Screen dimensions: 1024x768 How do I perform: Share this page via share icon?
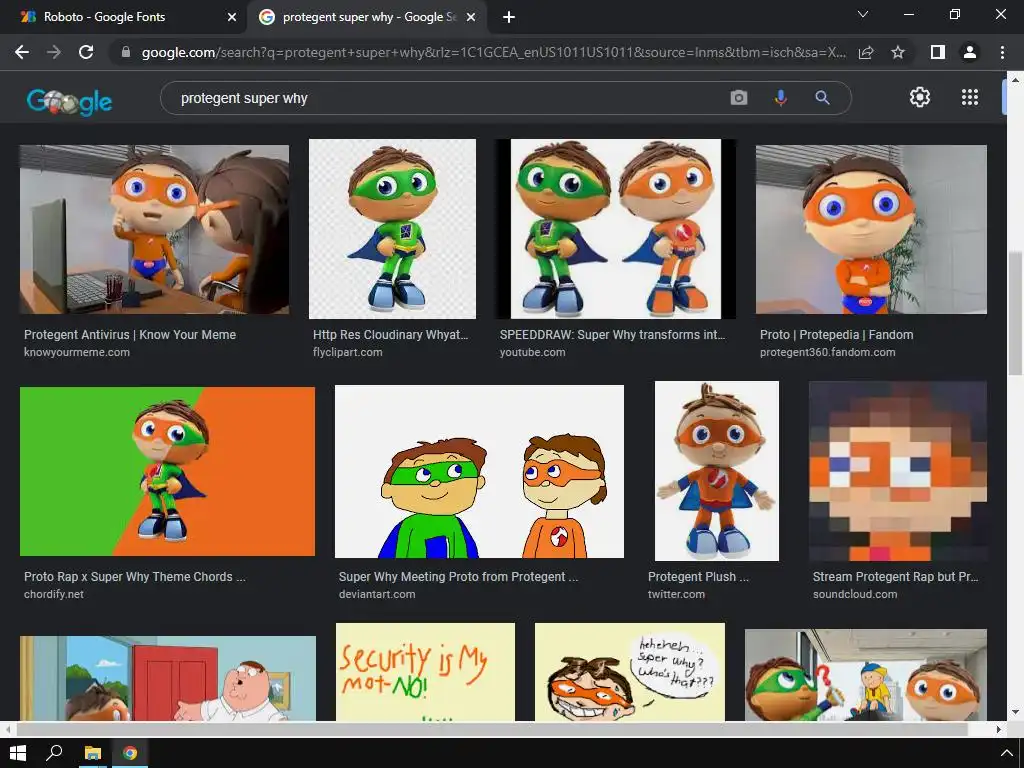tap(866, 52)
